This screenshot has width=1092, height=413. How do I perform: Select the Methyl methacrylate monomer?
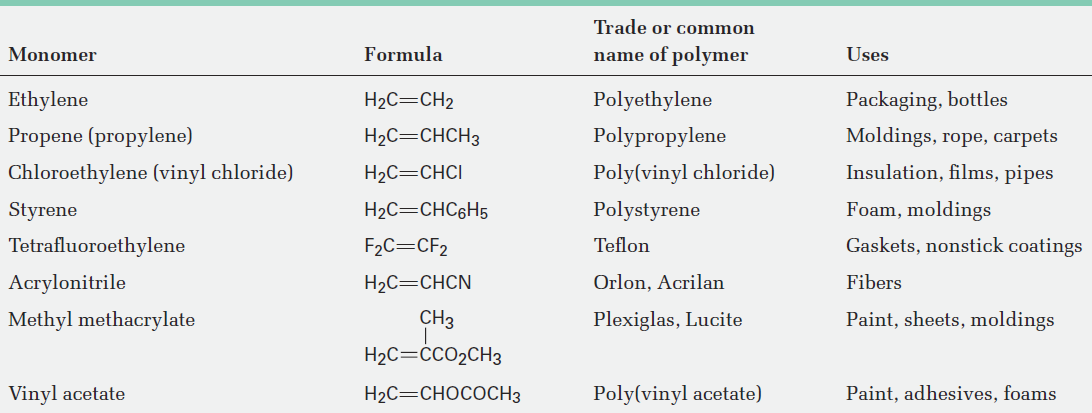click(x=102, y=320)
